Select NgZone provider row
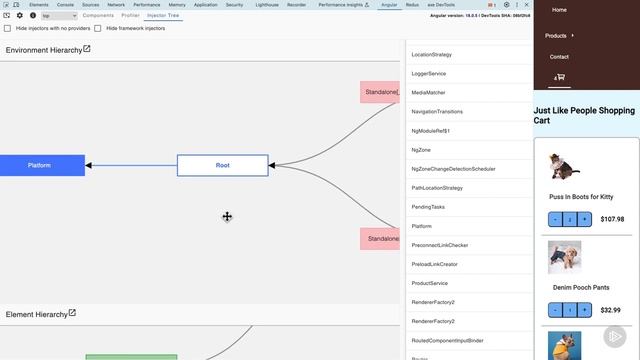Viewport: 640px width, 360px height. click(x=469, y=150)
